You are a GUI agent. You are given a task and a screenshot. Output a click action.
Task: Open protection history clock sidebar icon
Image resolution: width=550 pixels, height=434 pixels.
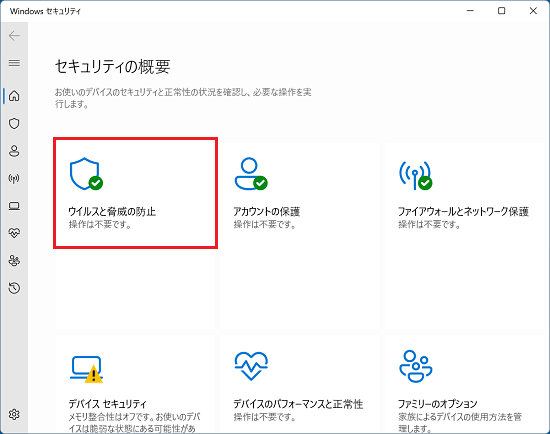click(x=14, y=288)
